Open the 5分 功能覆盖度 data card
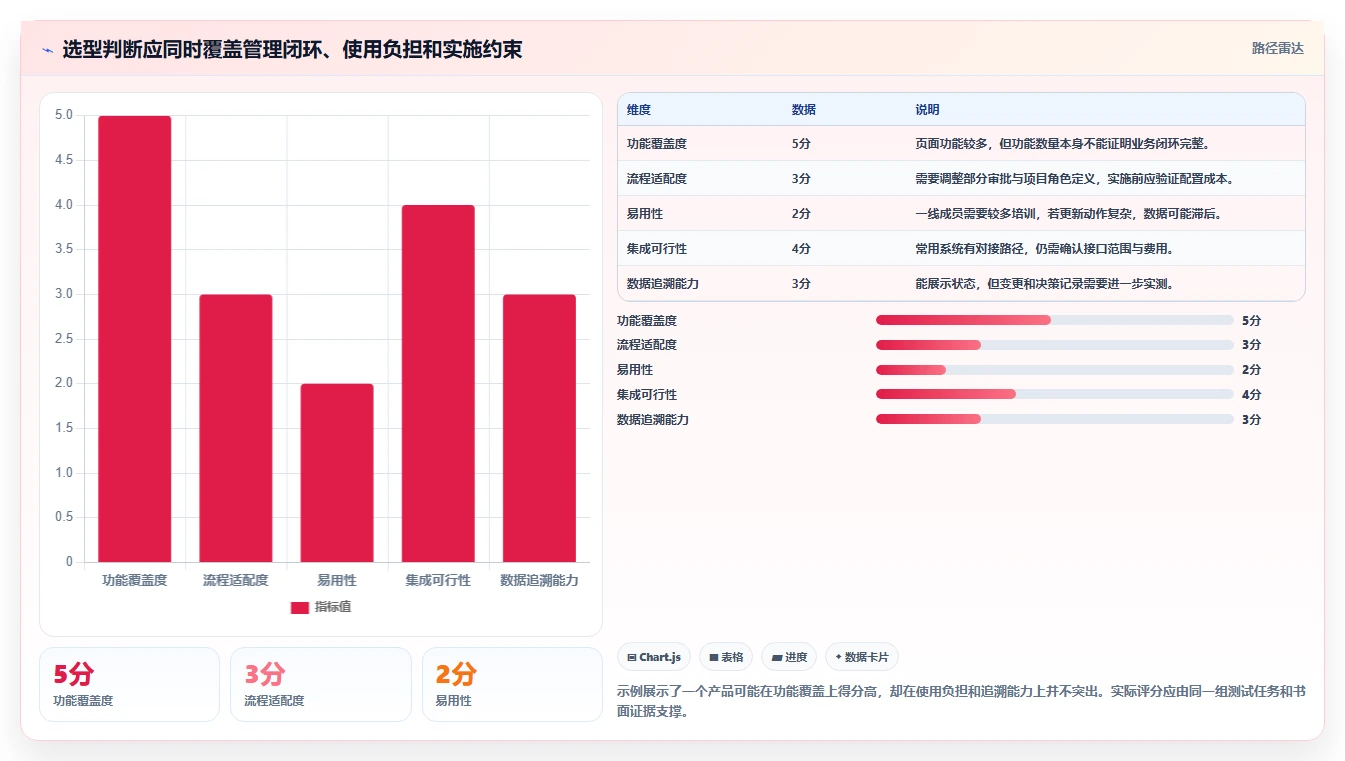Screen dimensions: 1345x761 129,684
